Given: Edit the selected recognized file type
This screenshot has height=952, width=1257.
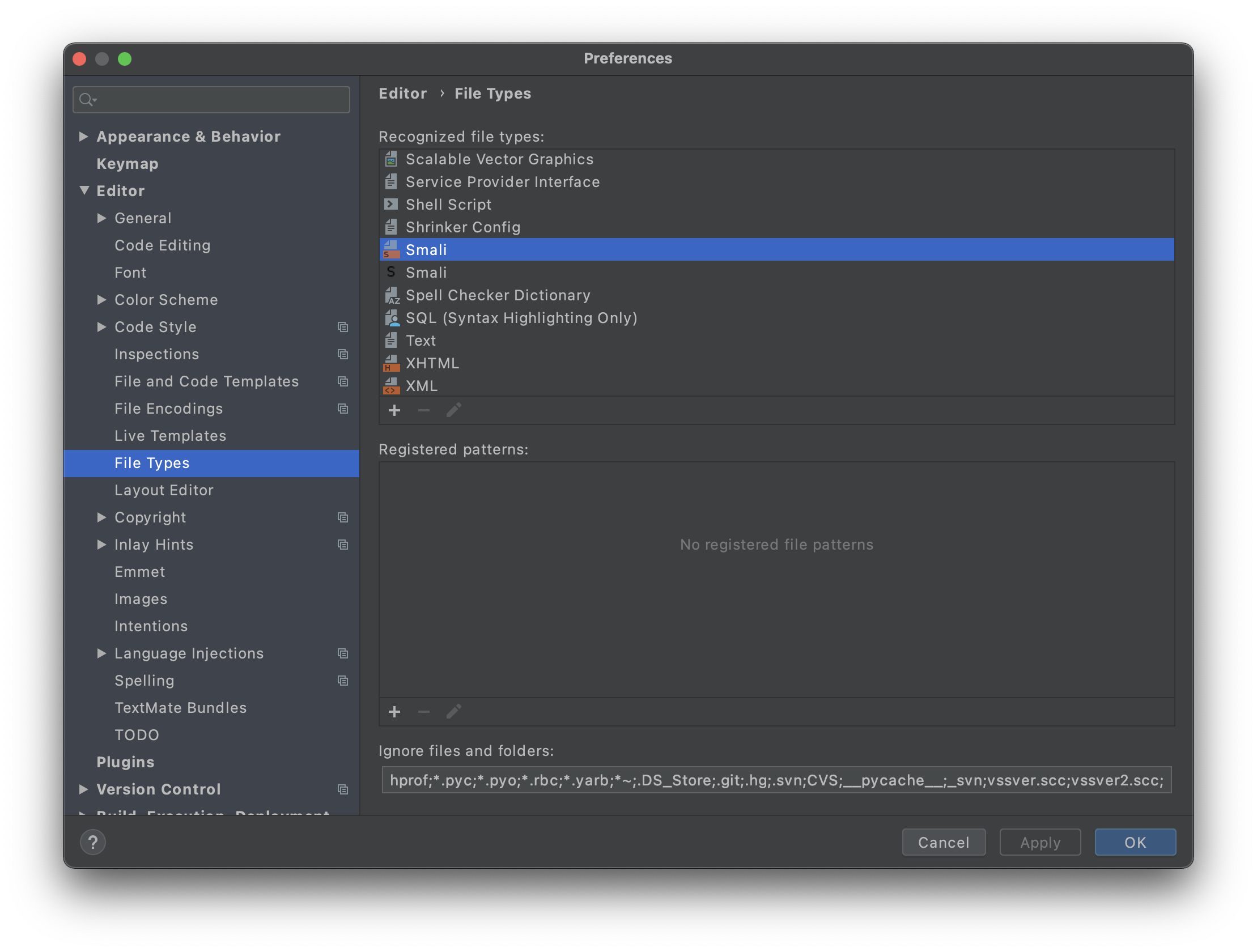Looking at the screenshot, I should (x=453, y=410).
